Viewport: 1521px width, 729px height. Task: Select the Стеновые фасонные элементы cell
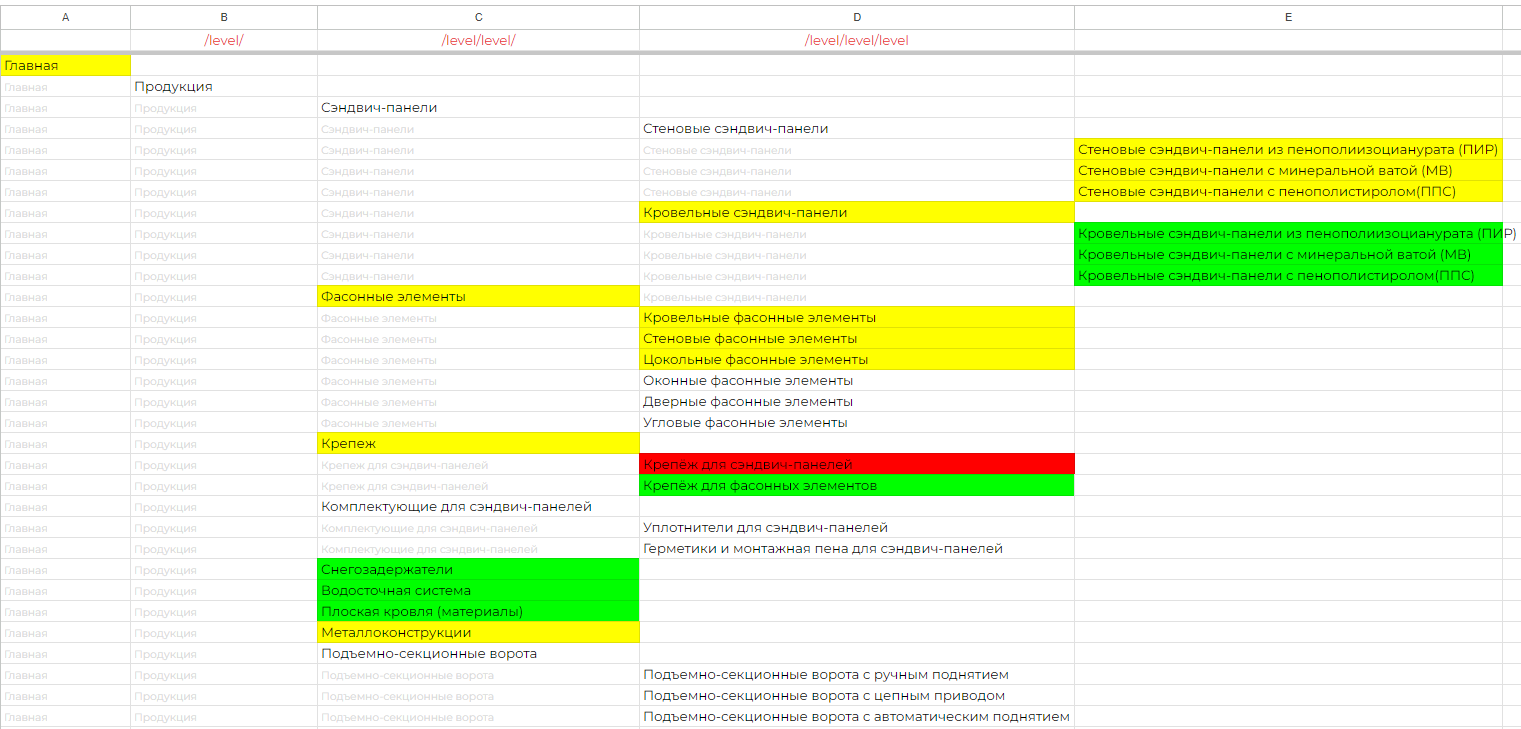857,338
